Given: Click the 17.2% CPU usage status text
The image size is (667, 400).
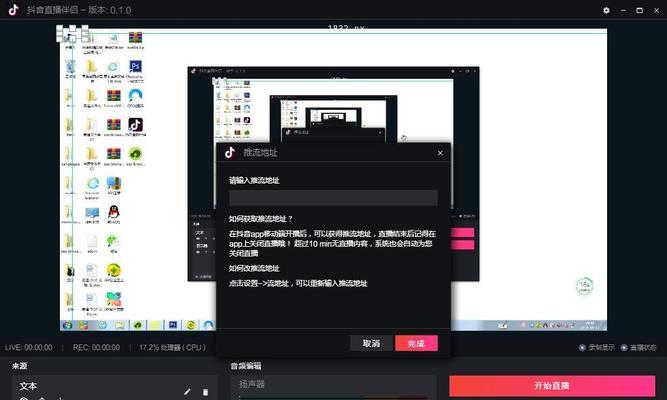Looking at the screenshot, I should [172, 348].
